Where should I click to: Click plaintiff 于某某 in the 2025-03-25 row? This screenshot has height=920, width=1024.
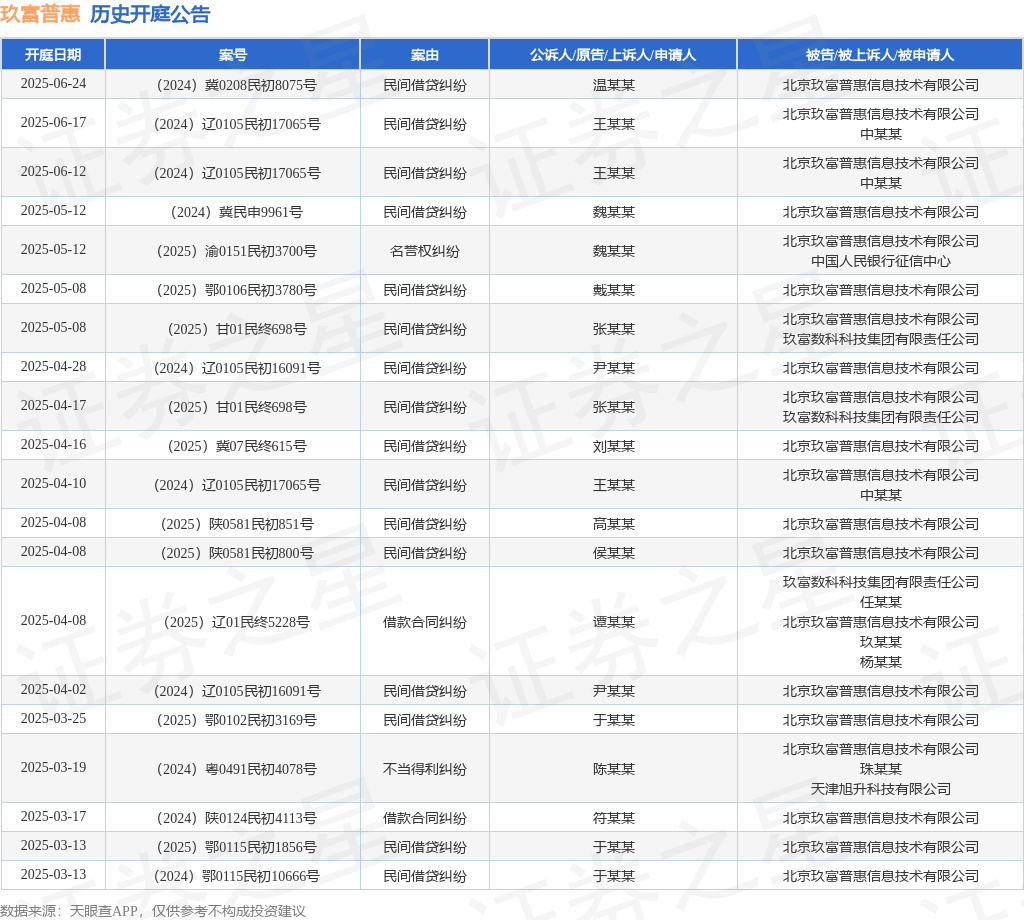pyautogui.click(x=613, y=720)
